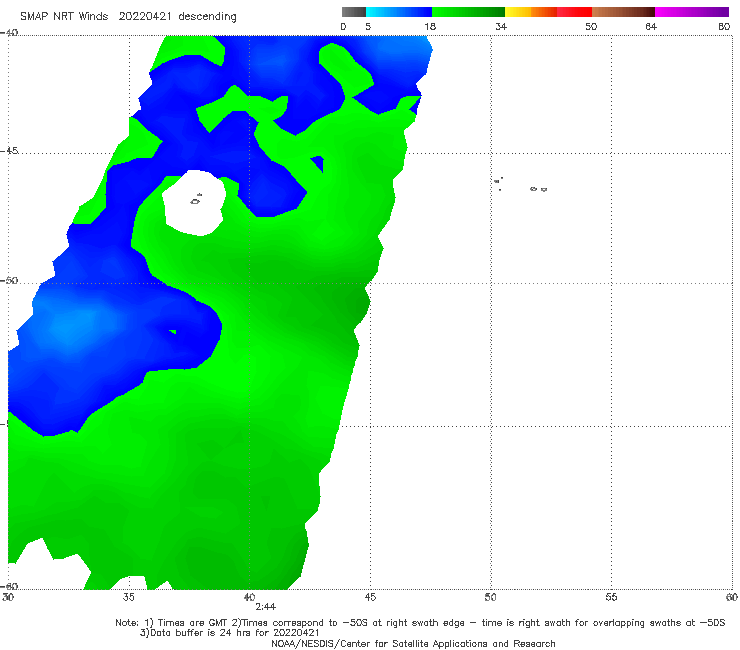This screenshot has height=650, width=740.
Task: Click the blue 5-18 segment of the color bar
Action: point(399,12)
